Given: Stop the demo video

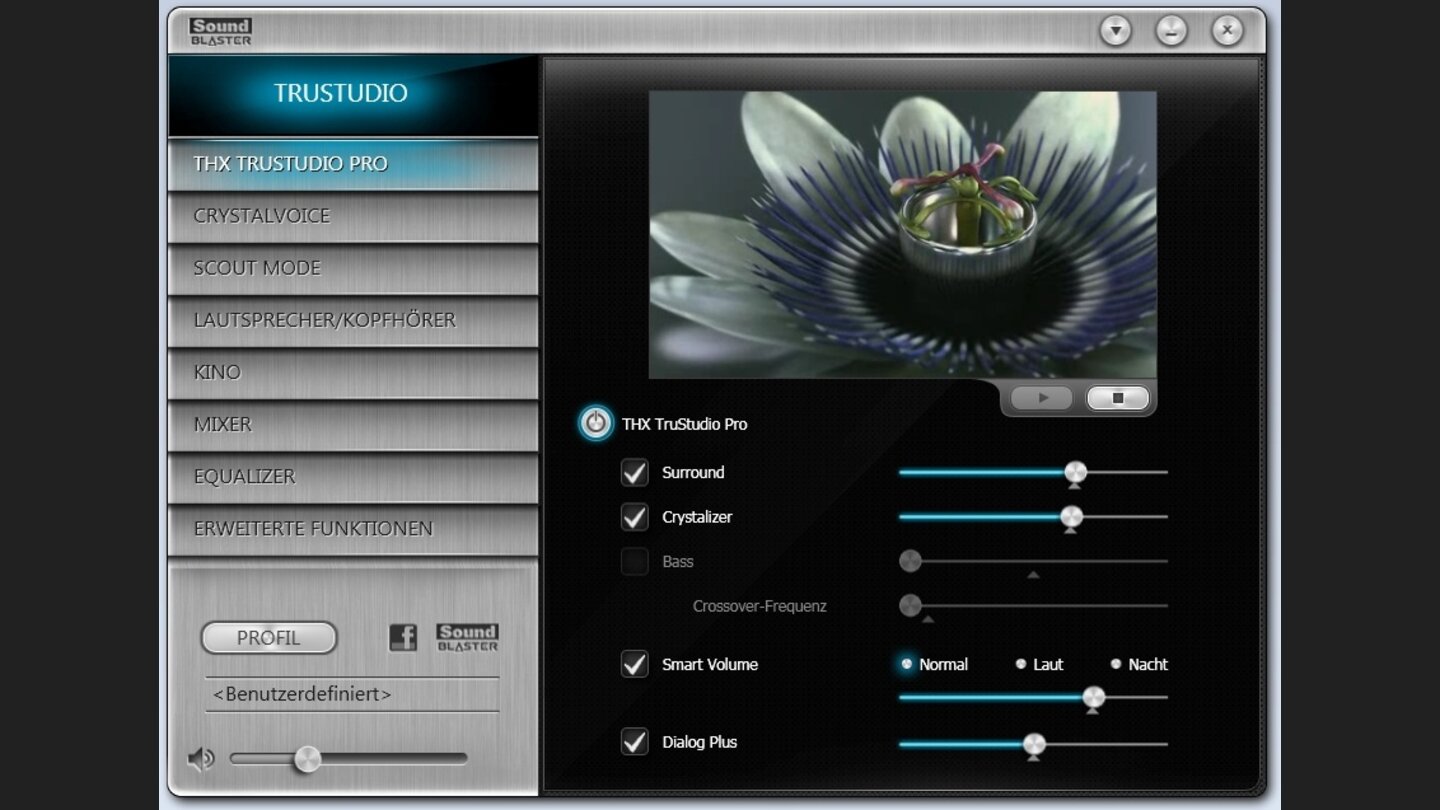Looking at the screenshot, I should click(x=1118, y=398).
